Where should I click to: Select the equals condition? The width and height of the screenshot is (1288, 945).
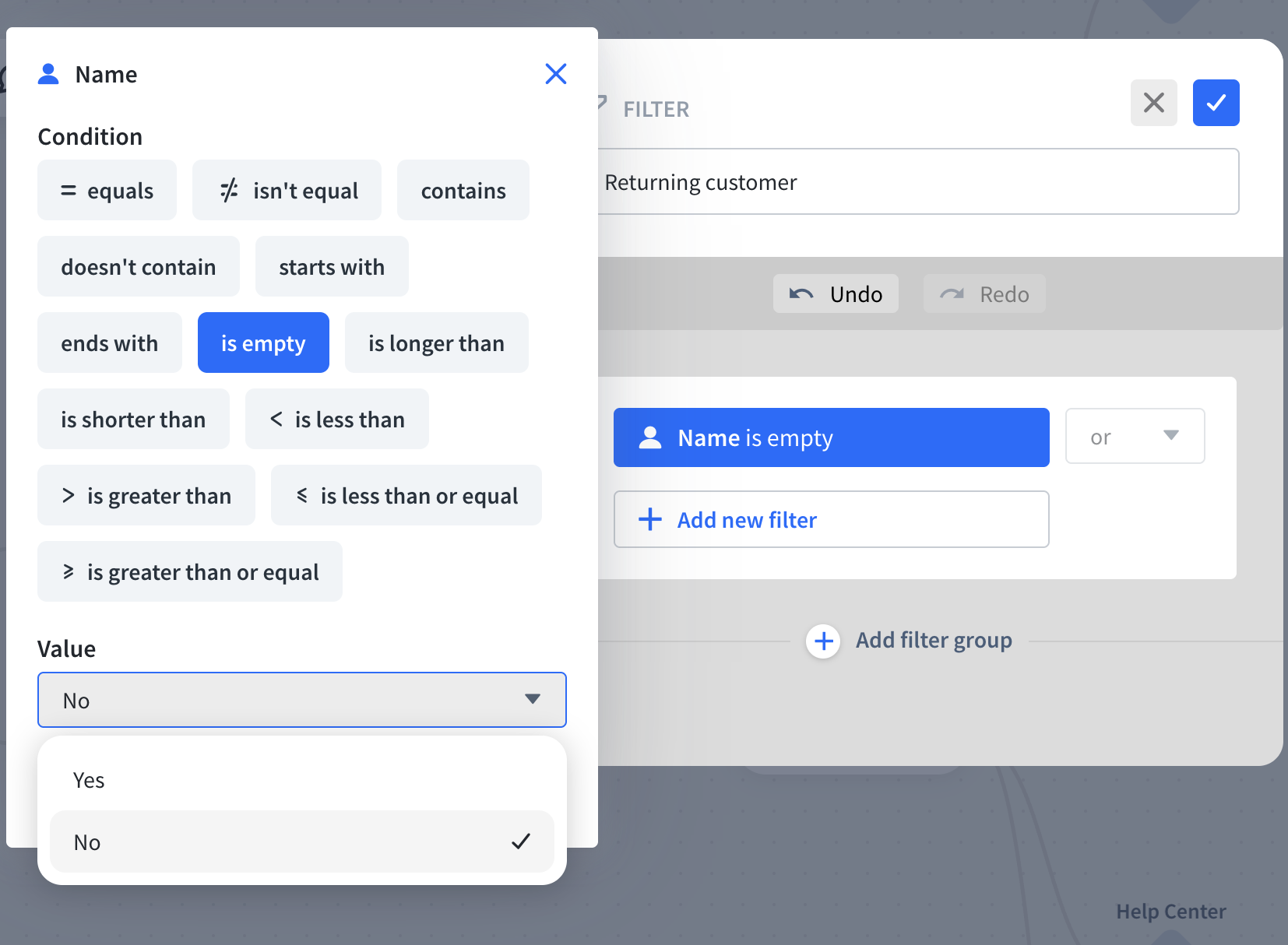(x=107, y=191)
